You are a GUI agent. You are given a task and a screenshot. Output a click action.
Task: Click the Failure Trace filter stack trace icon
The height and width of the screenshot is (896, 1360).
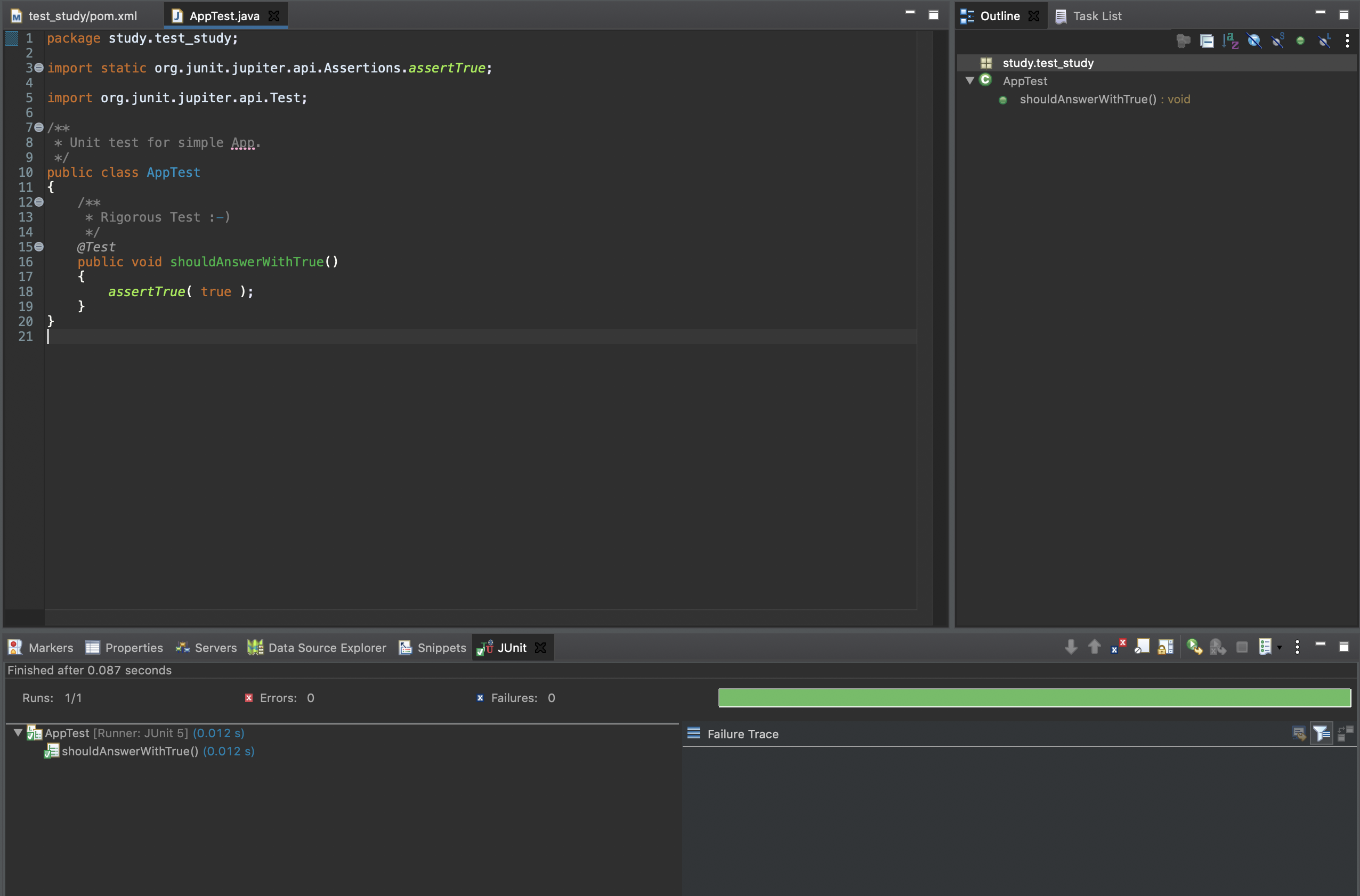pyautogui.click(x=1321, y=733)
